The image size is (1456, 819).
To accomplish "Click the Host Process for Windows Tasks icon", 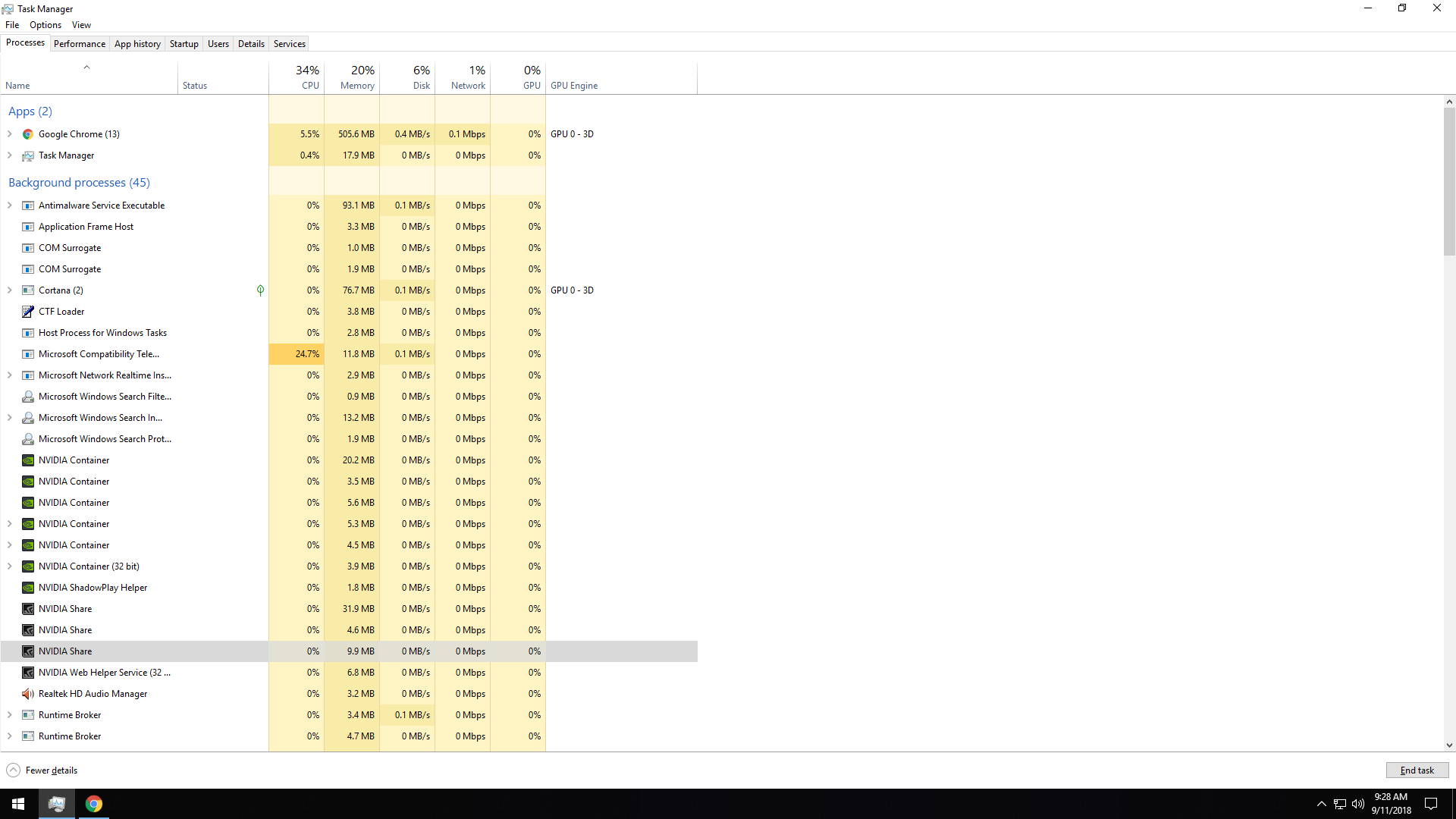I will 28,333.
